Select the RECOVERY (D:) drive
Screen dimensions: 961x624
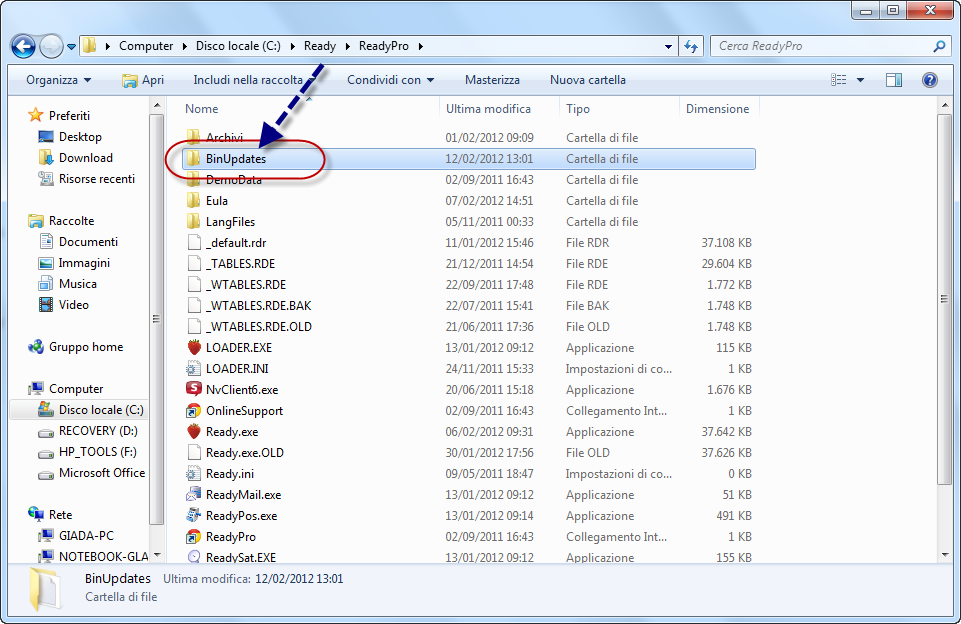point(88,431)
